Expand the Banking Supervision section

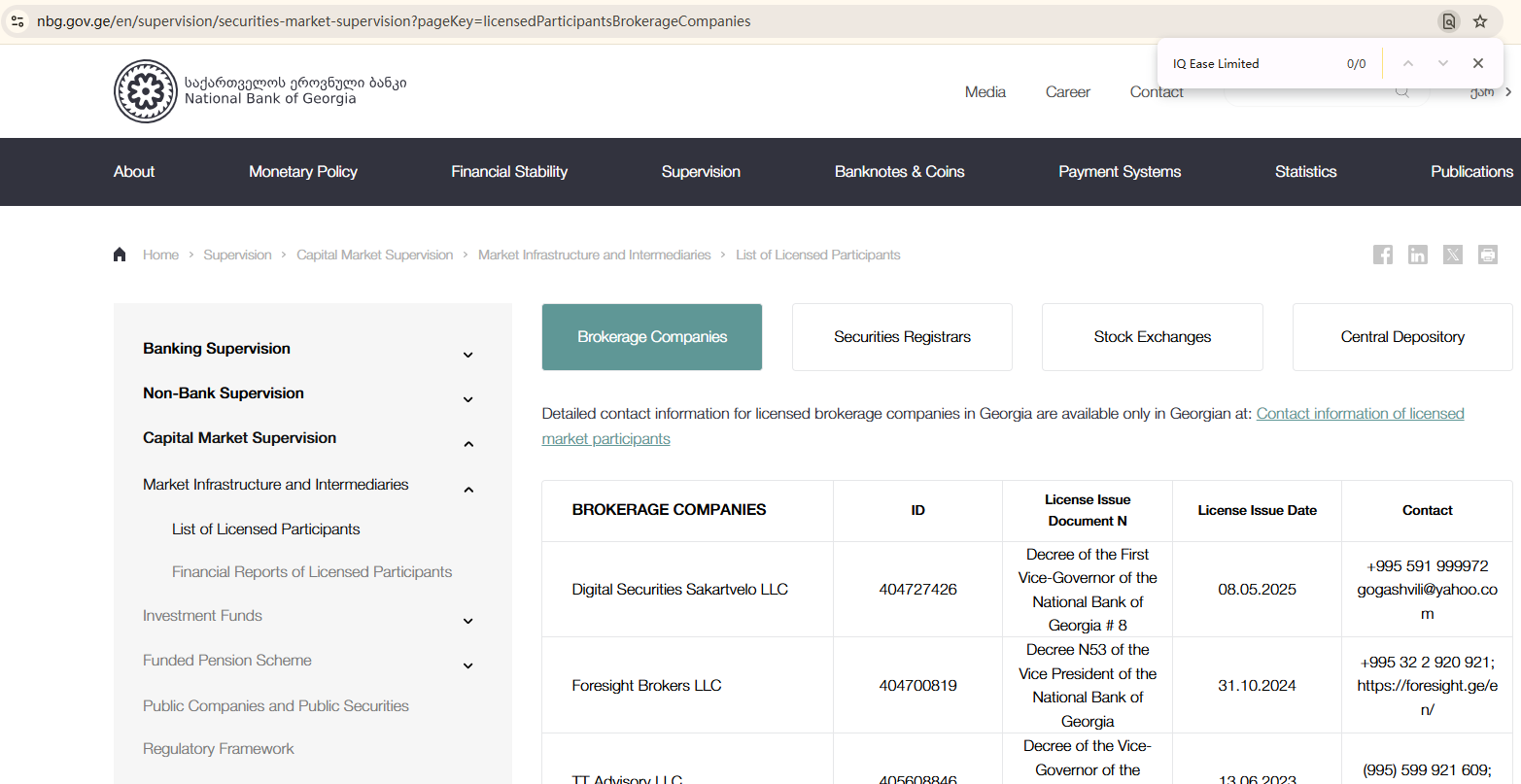click(467, 355)
